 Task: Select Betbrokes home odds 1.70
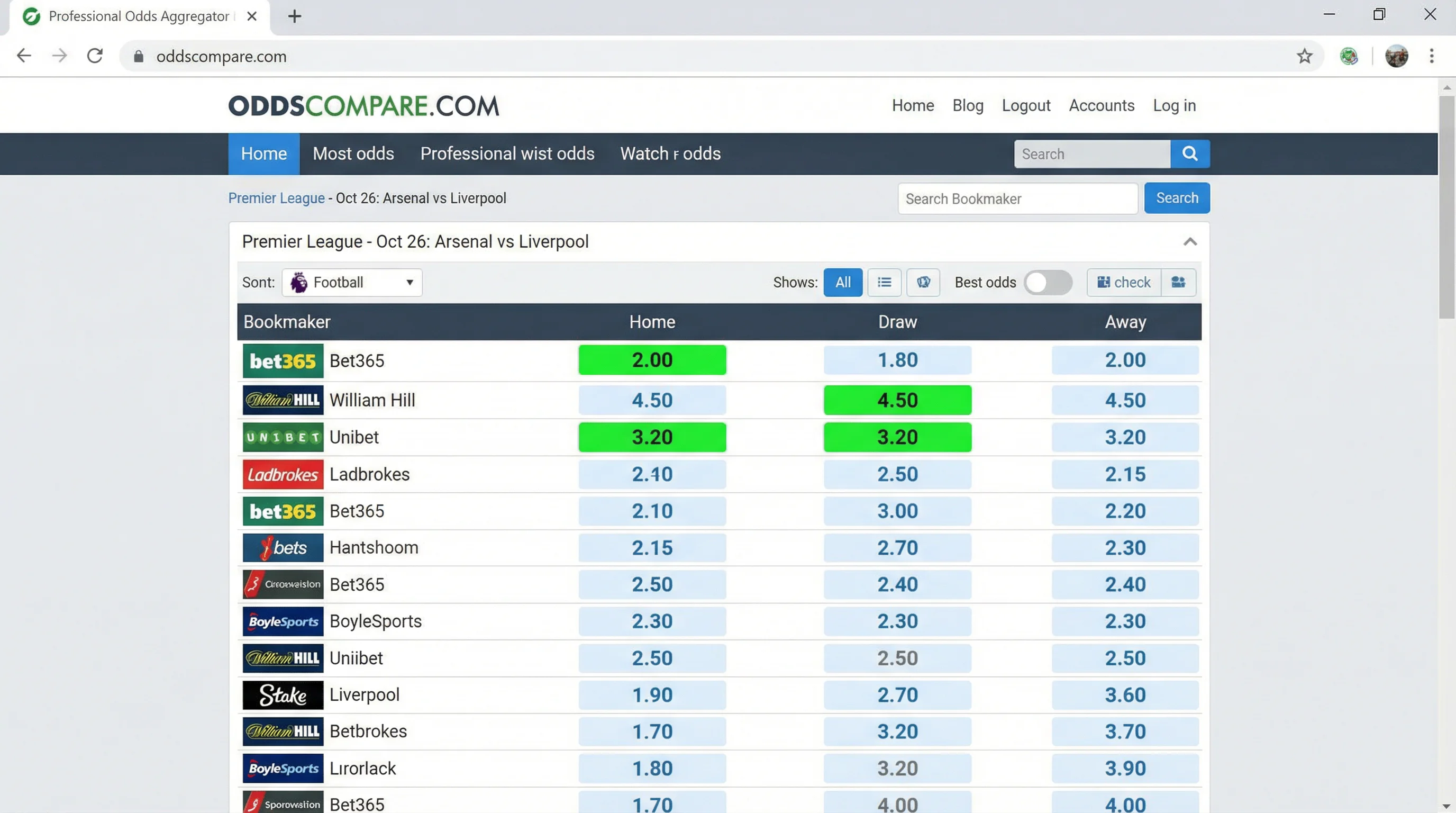652,731
